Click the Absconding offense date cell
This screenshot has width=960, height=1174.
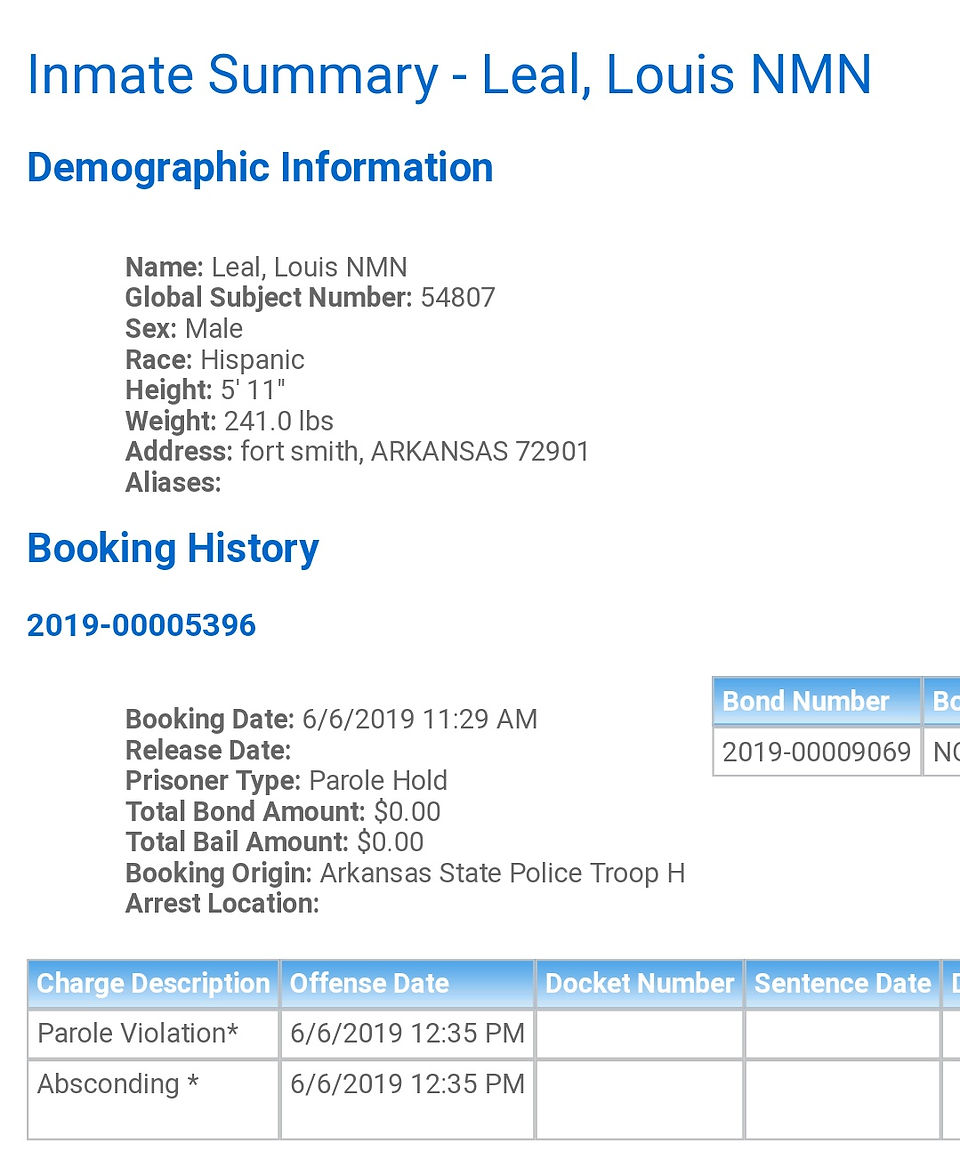coord(407,1100)
